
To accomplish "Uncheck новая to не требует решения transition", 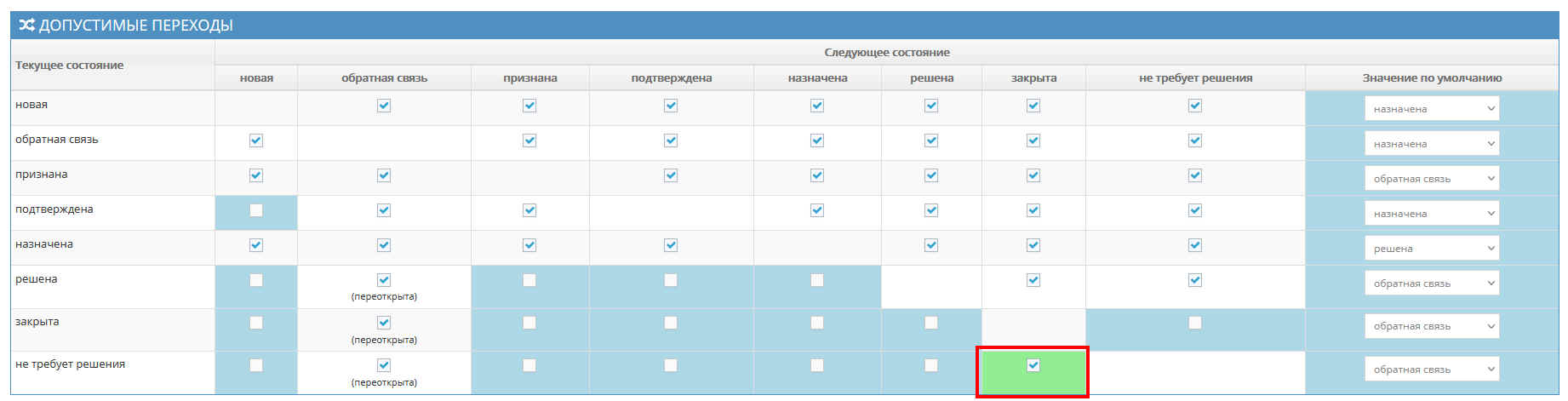I will coord(1195,106).
